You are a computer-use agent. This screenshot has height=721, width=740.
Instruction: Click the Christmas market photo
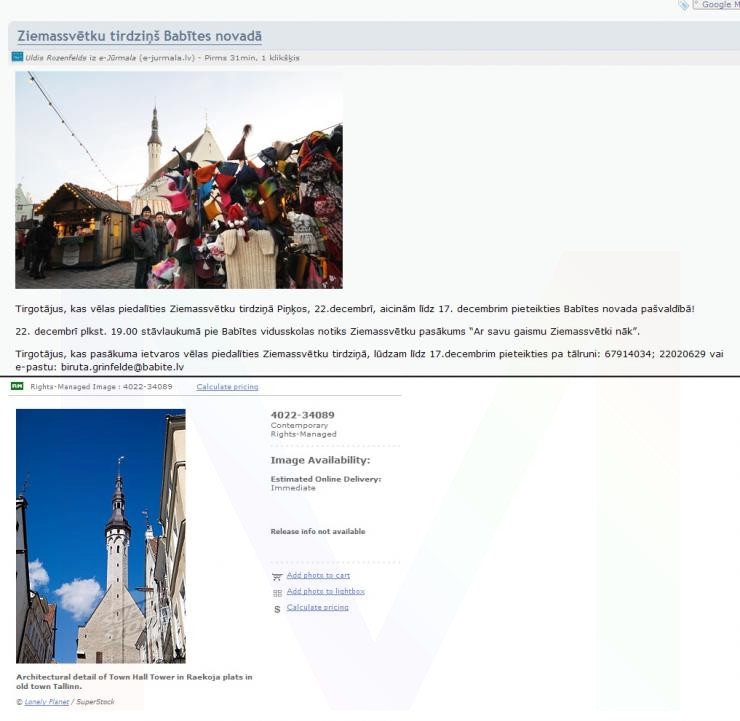179,180
